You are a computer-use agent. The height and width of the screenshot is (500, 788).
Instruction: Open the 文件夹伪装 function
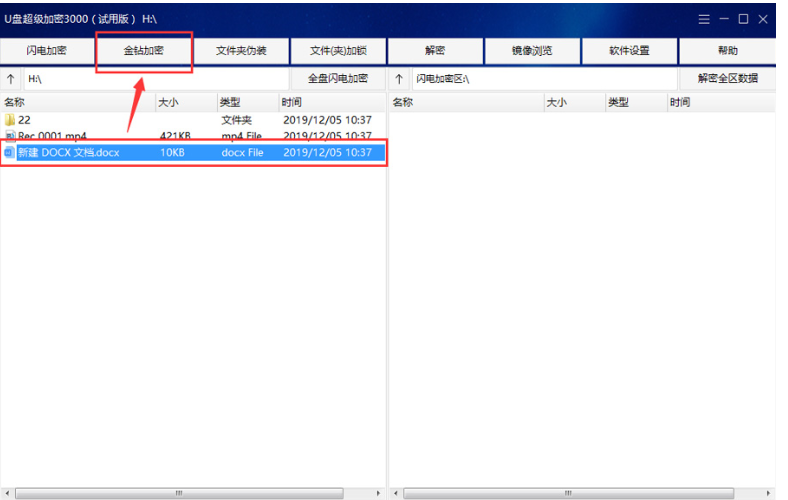click(241, 51)
